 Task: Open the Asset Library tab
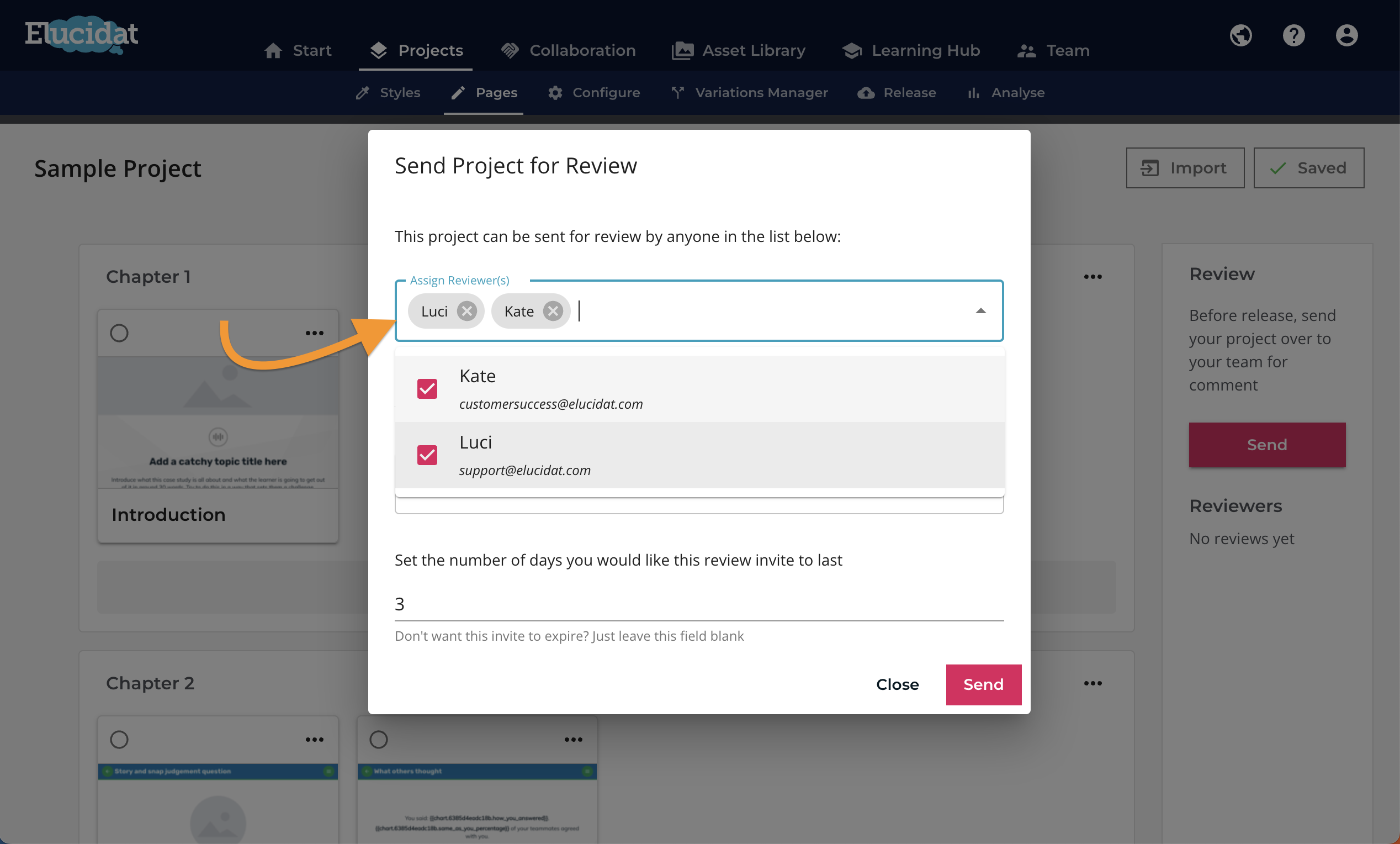[739, 51]
